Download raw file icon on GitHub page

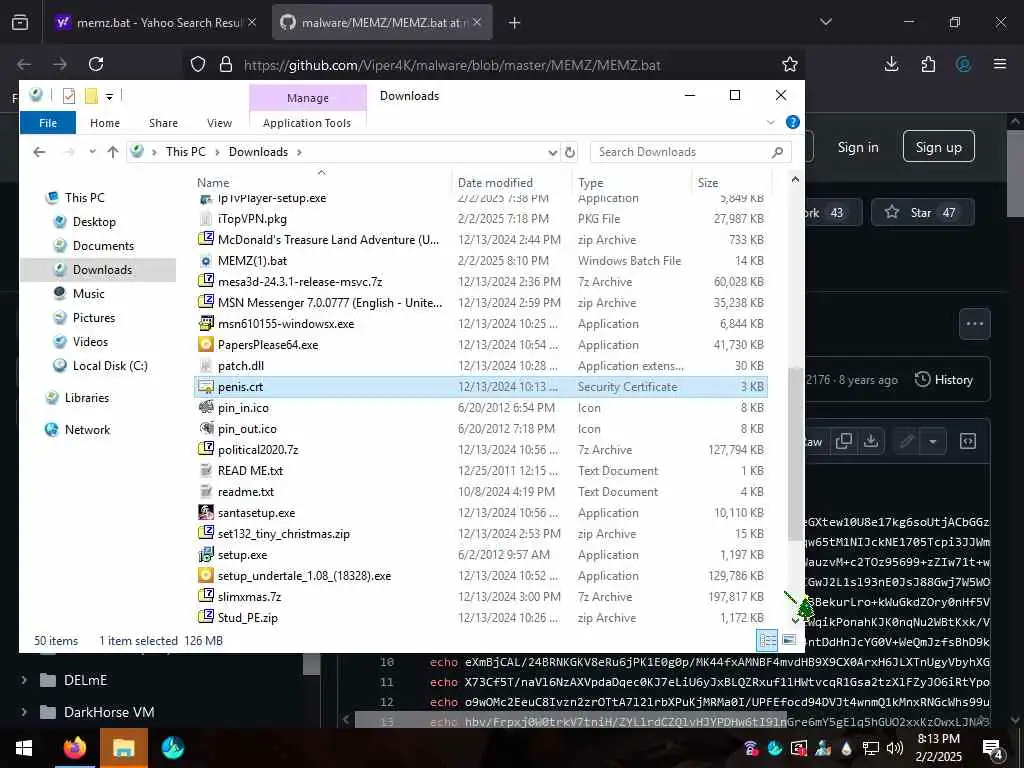tap(871, 441)
